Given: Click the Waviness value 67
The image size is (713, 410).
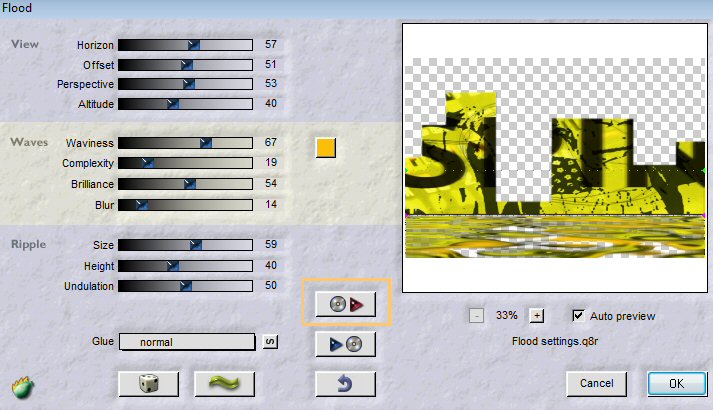Looking at the screenshot, I should [271, 142].
